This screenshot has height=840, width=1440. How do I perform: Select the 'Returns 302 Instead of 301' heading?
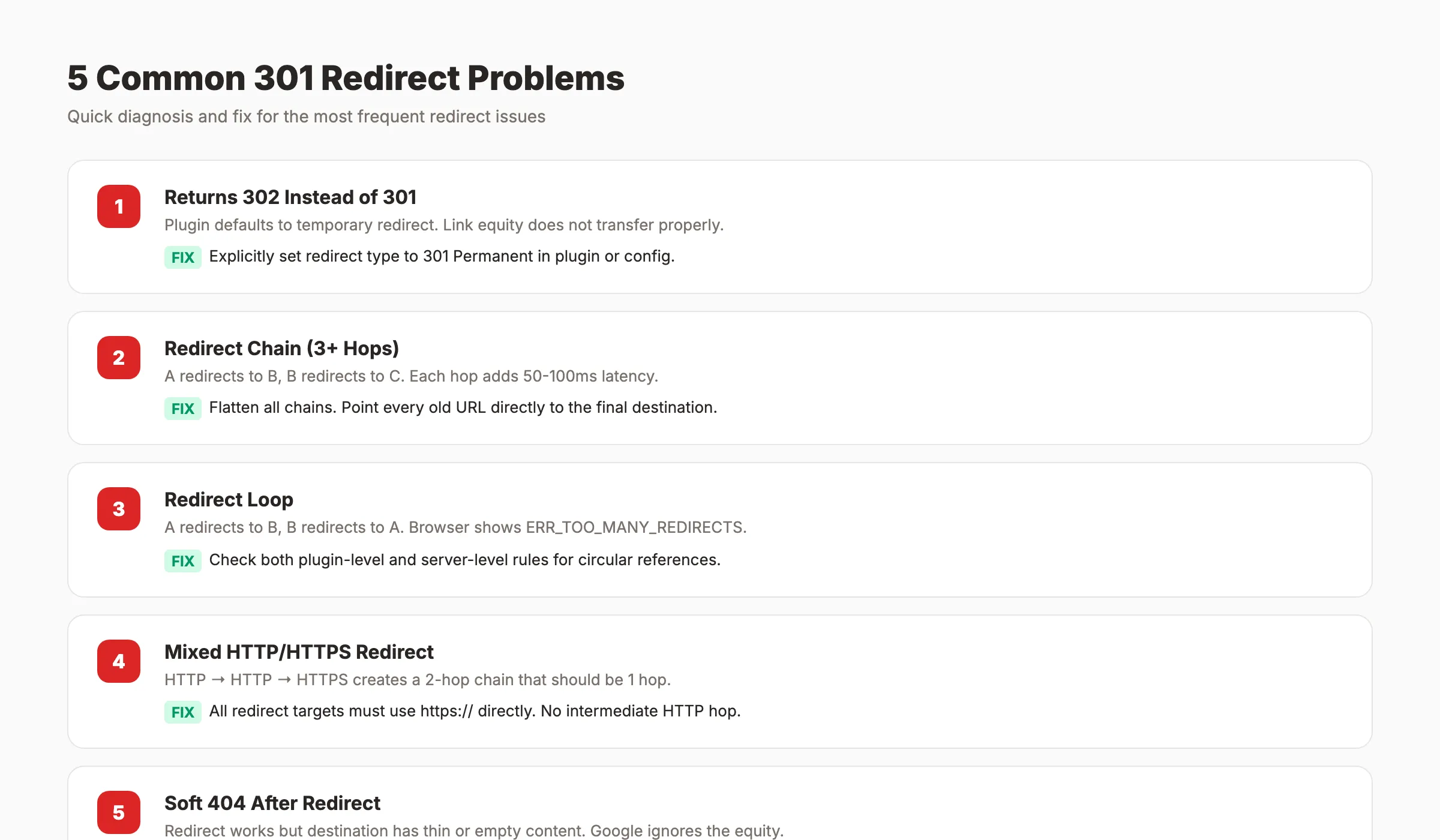[x=290, y=197]
